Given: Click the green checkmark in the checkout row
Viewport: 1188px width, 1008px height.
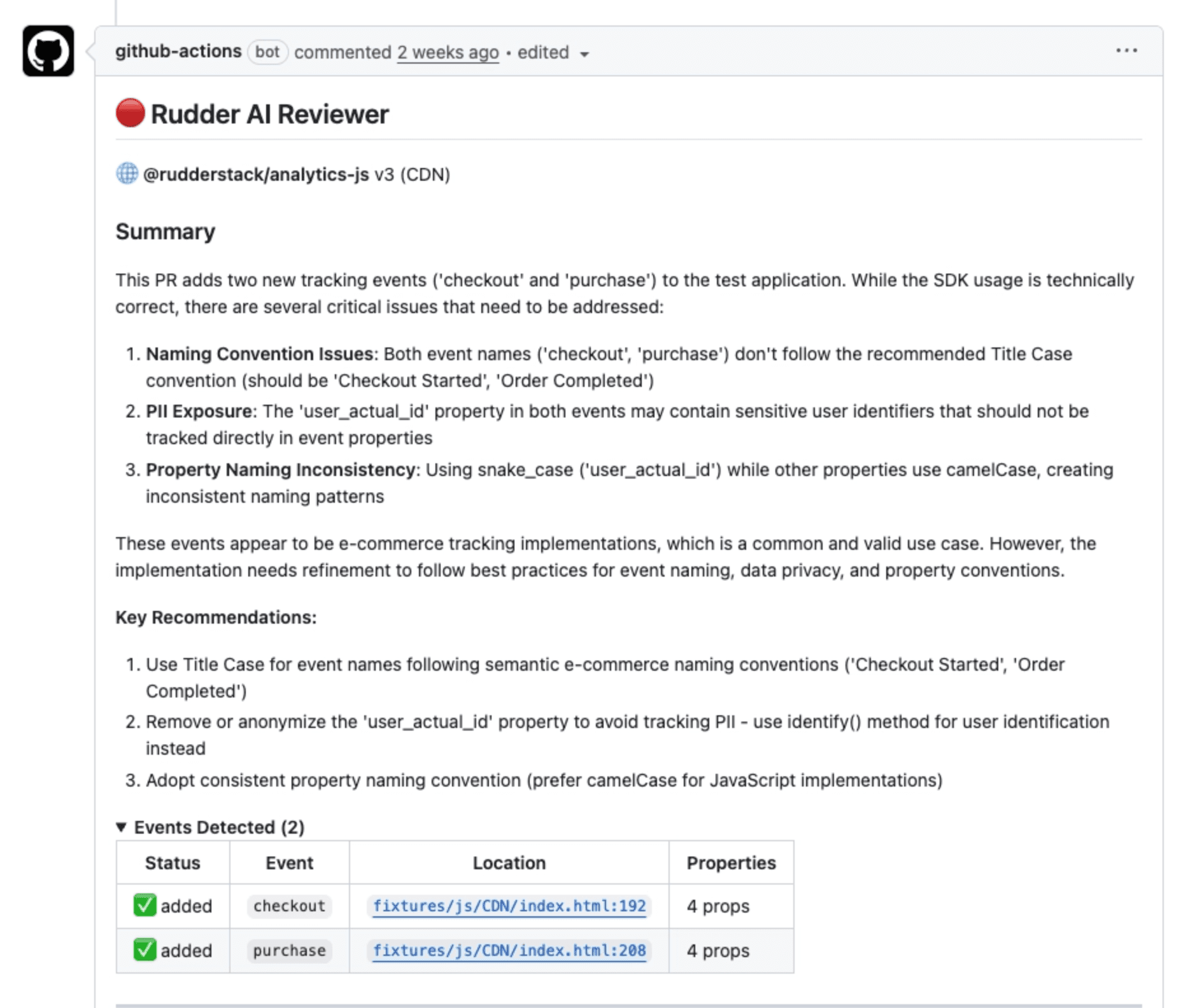Looking at the screenshot, I should coord(145,905).
